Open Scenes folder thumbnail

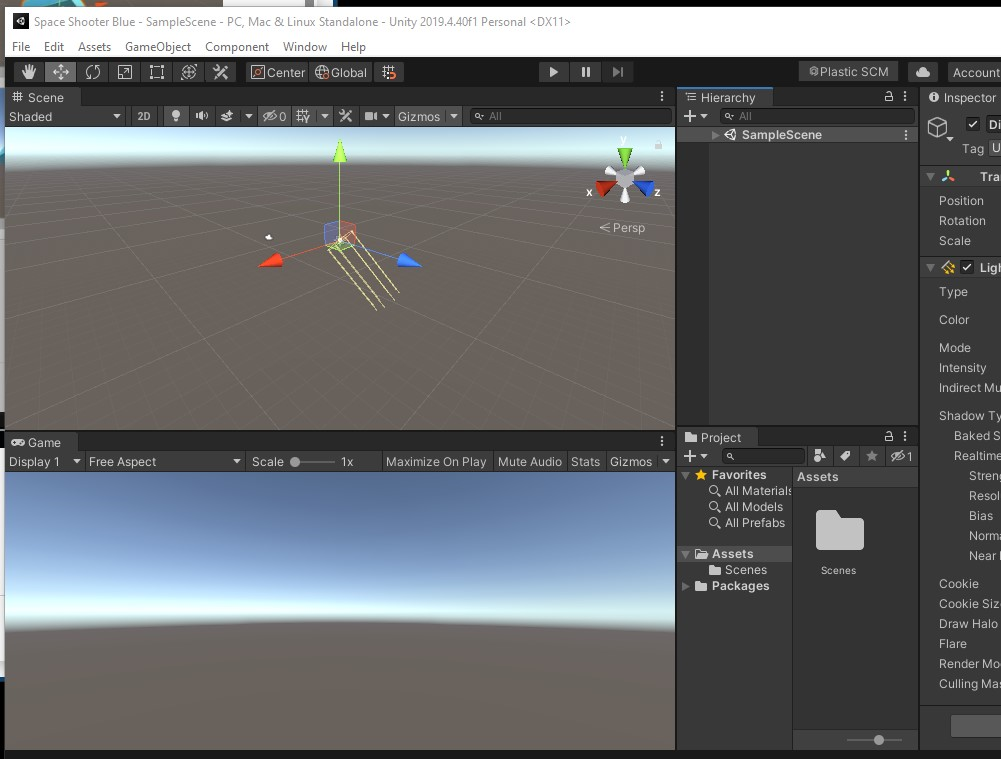[x=839, y=530]
